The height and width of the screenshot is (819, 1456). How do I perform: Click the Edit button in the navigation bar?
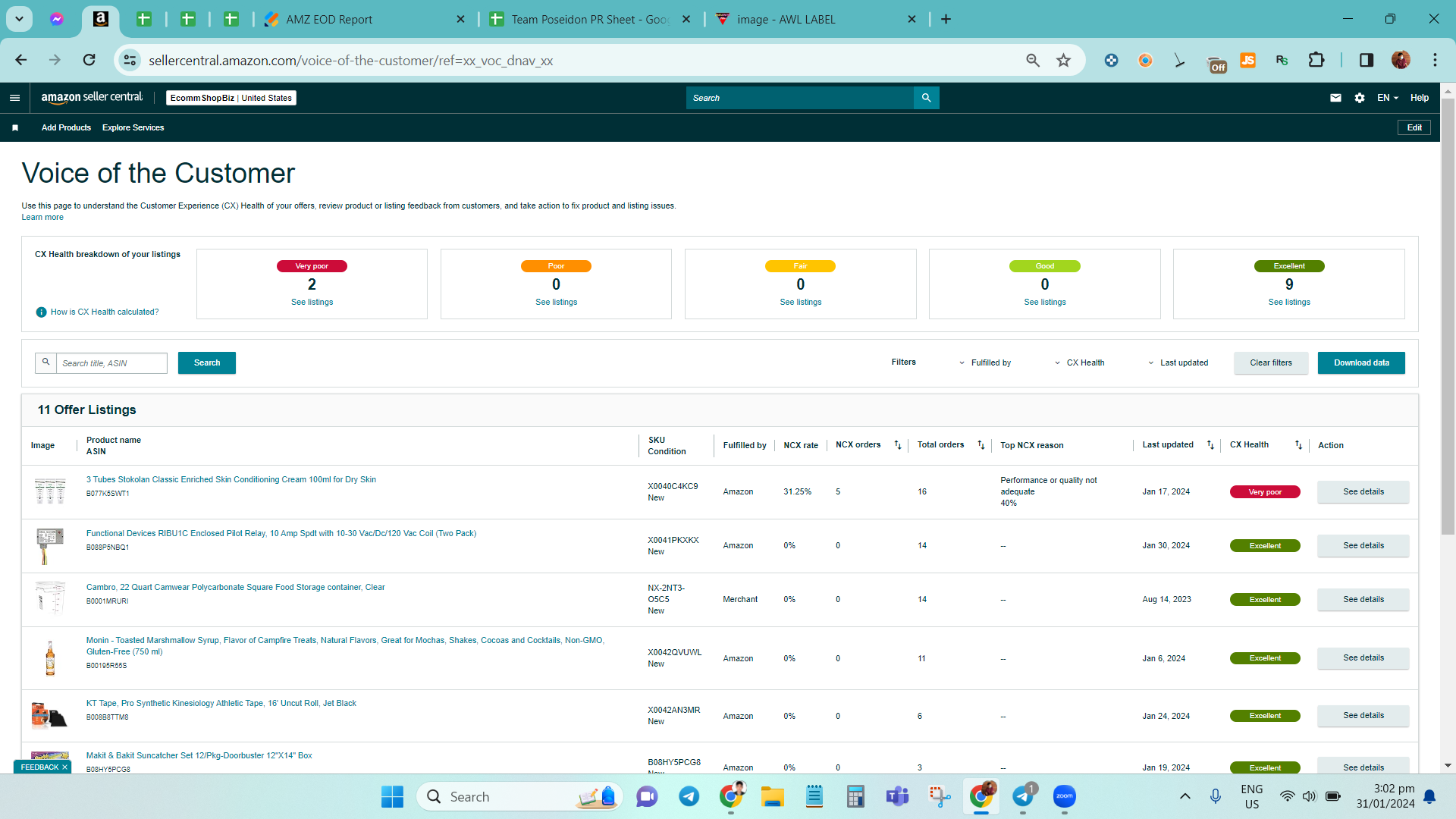(1414, 127)
